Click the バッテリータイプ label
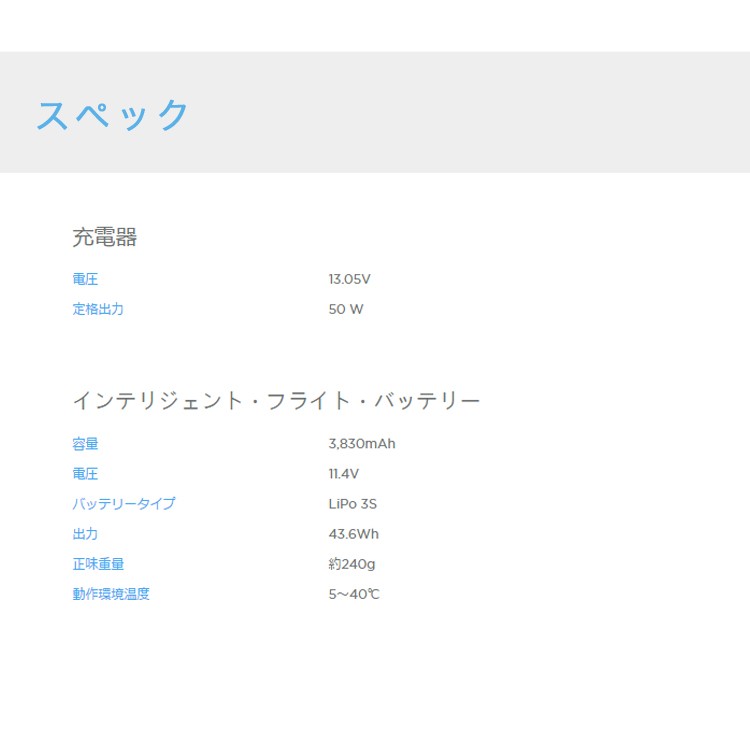The width and height of the screenshot is (750, 750). (124, 504)
